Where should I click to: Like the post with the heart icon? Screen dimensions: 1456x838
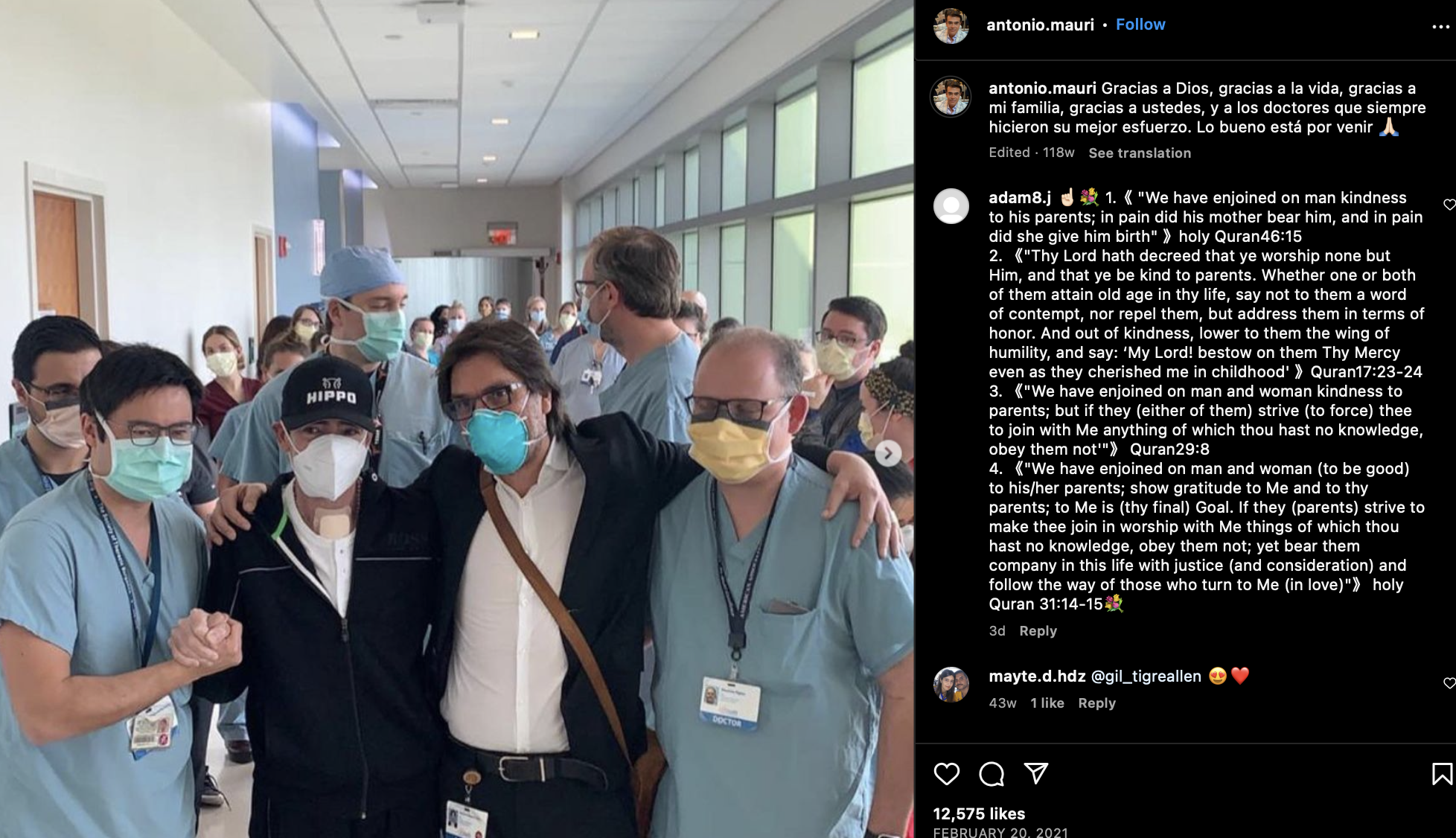click(946, 774)
